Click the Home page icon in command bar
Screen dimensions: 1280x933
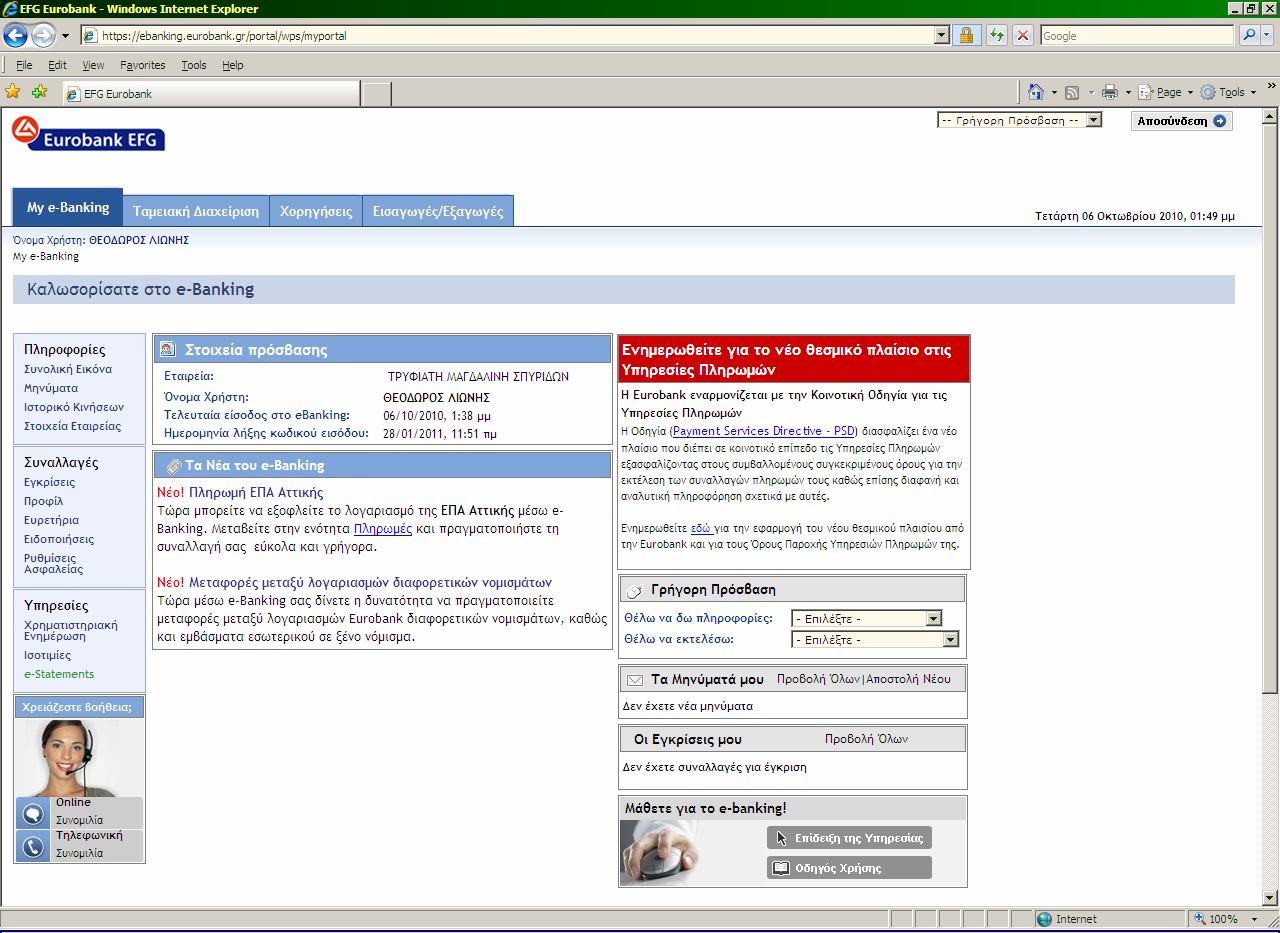(1037, 92)
